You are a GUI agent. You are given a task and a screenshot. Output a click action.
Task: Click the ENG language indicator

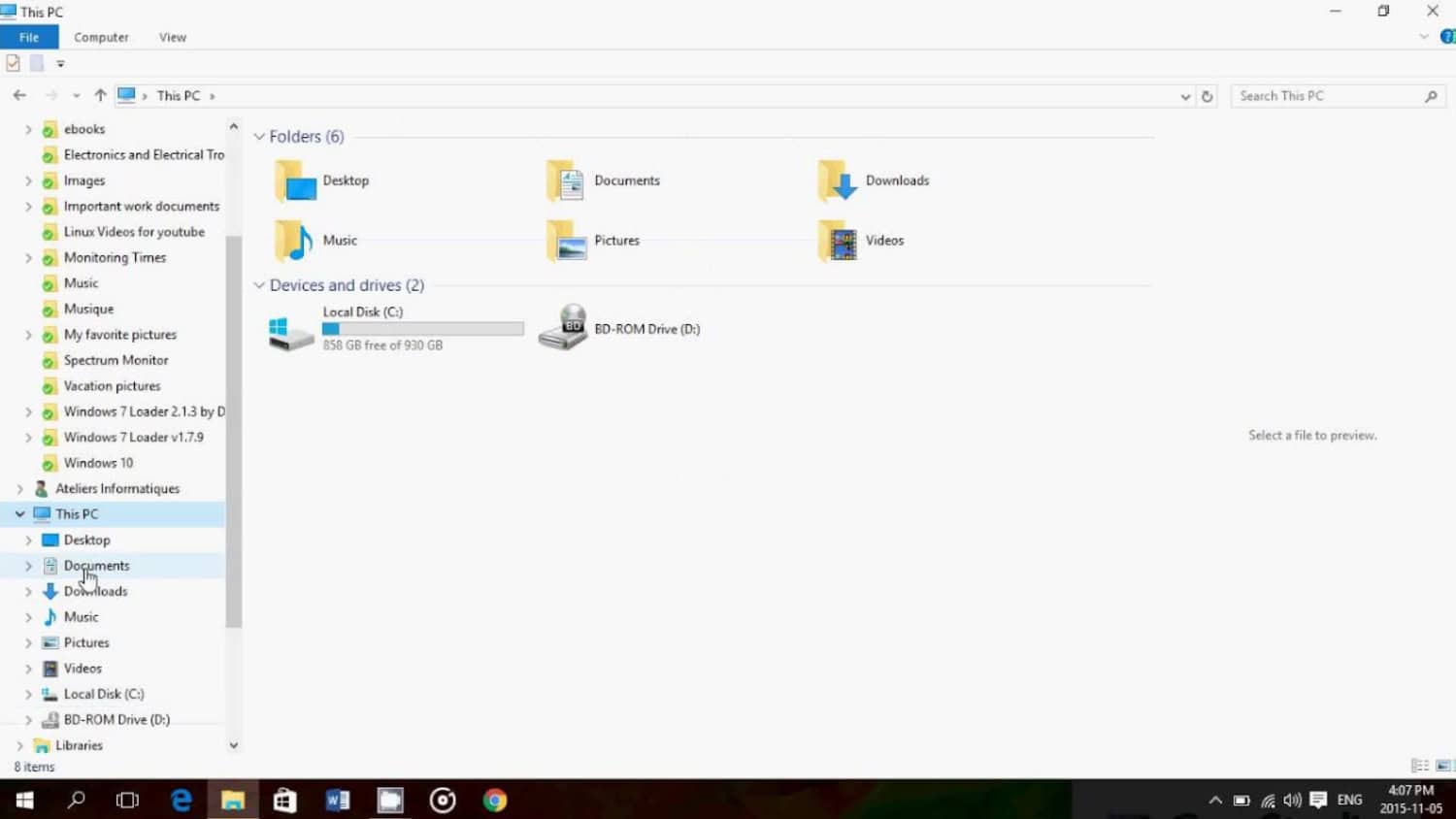(1349, 801)
